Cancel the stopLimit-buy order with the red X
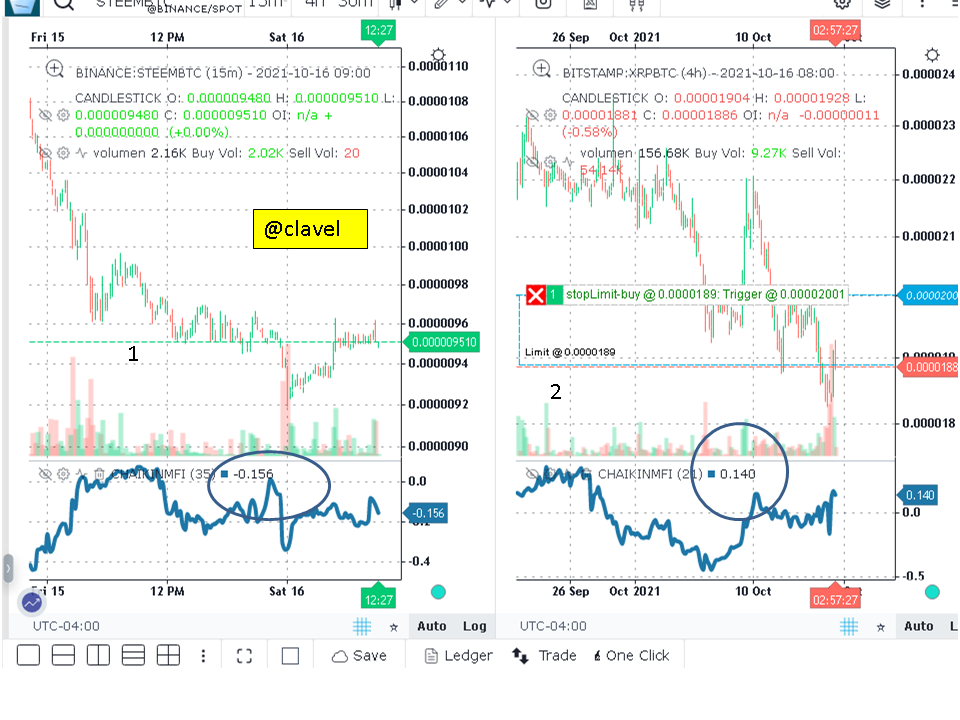 [536, 295]
